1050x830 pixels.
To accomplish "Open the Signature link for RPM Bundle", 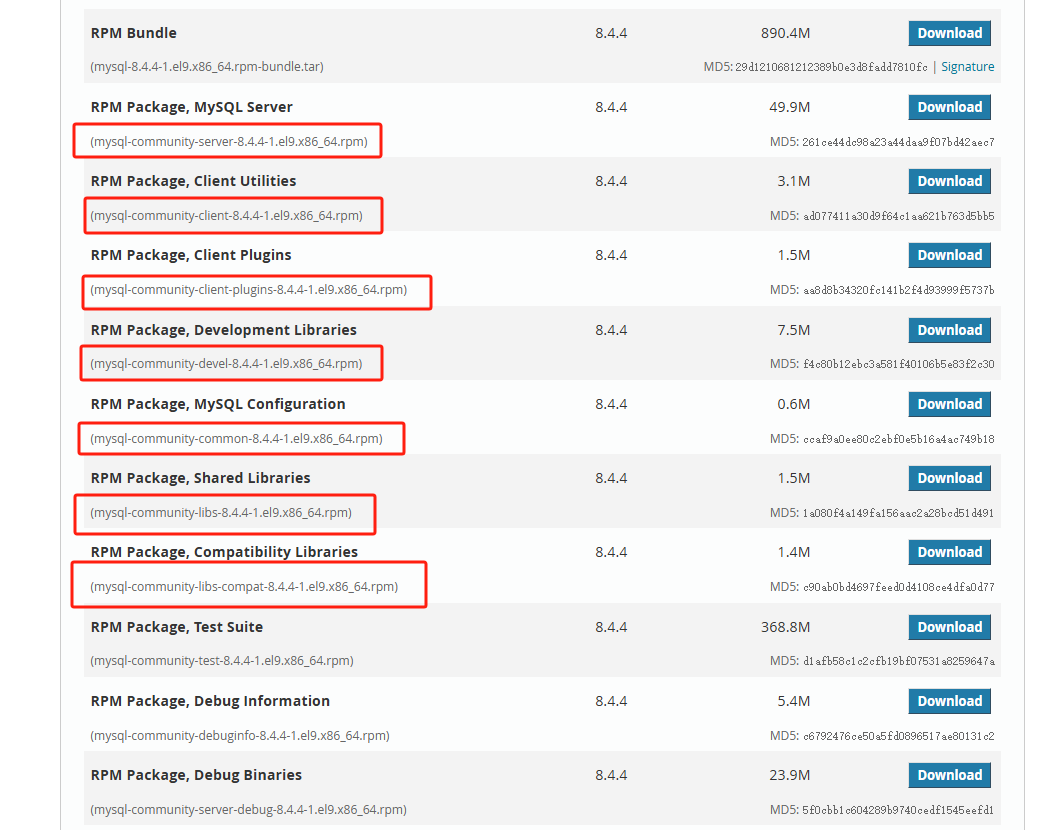I will (x=968, y=66).
